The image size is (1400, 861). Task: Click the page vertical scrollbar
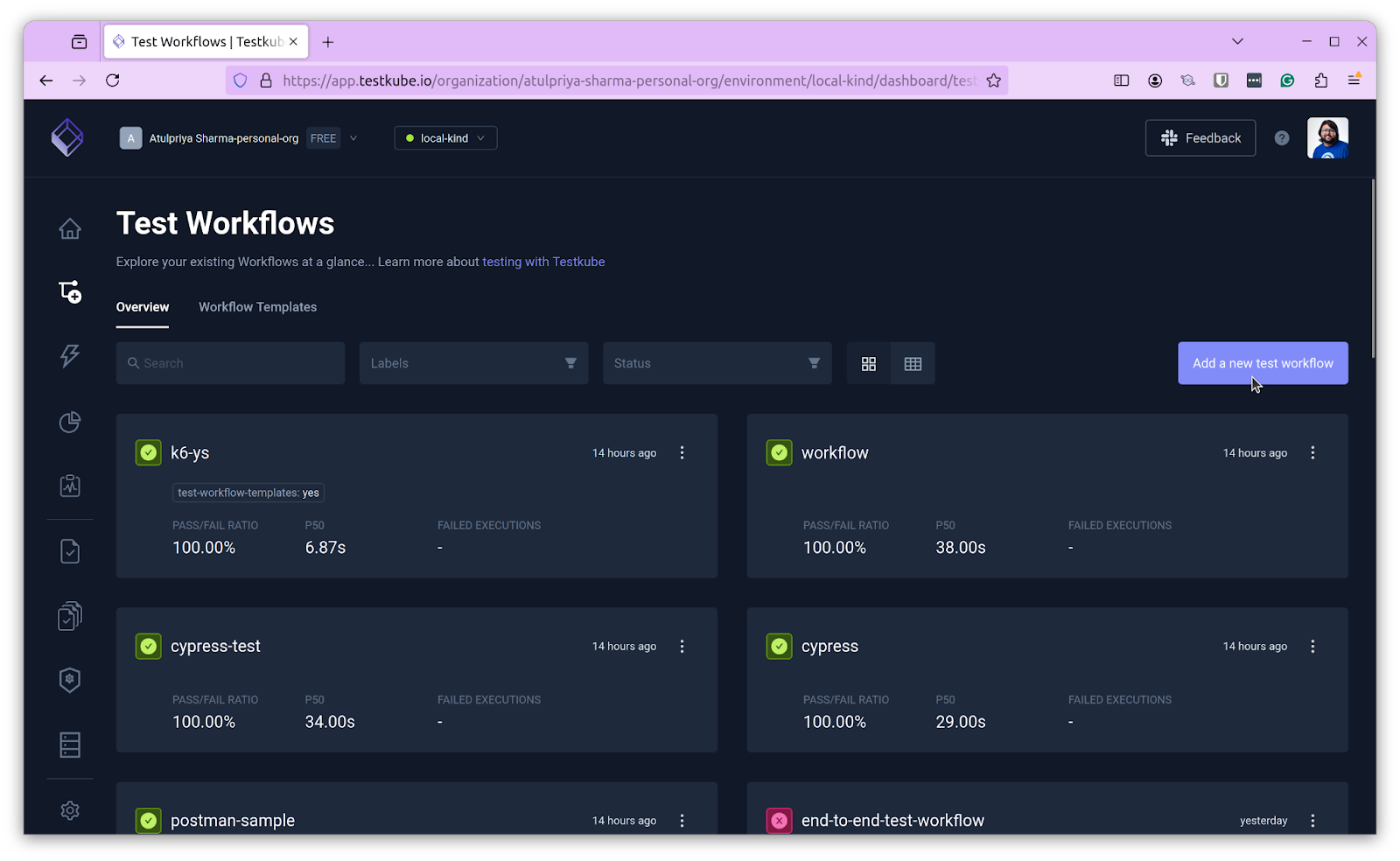point(1373,269)
